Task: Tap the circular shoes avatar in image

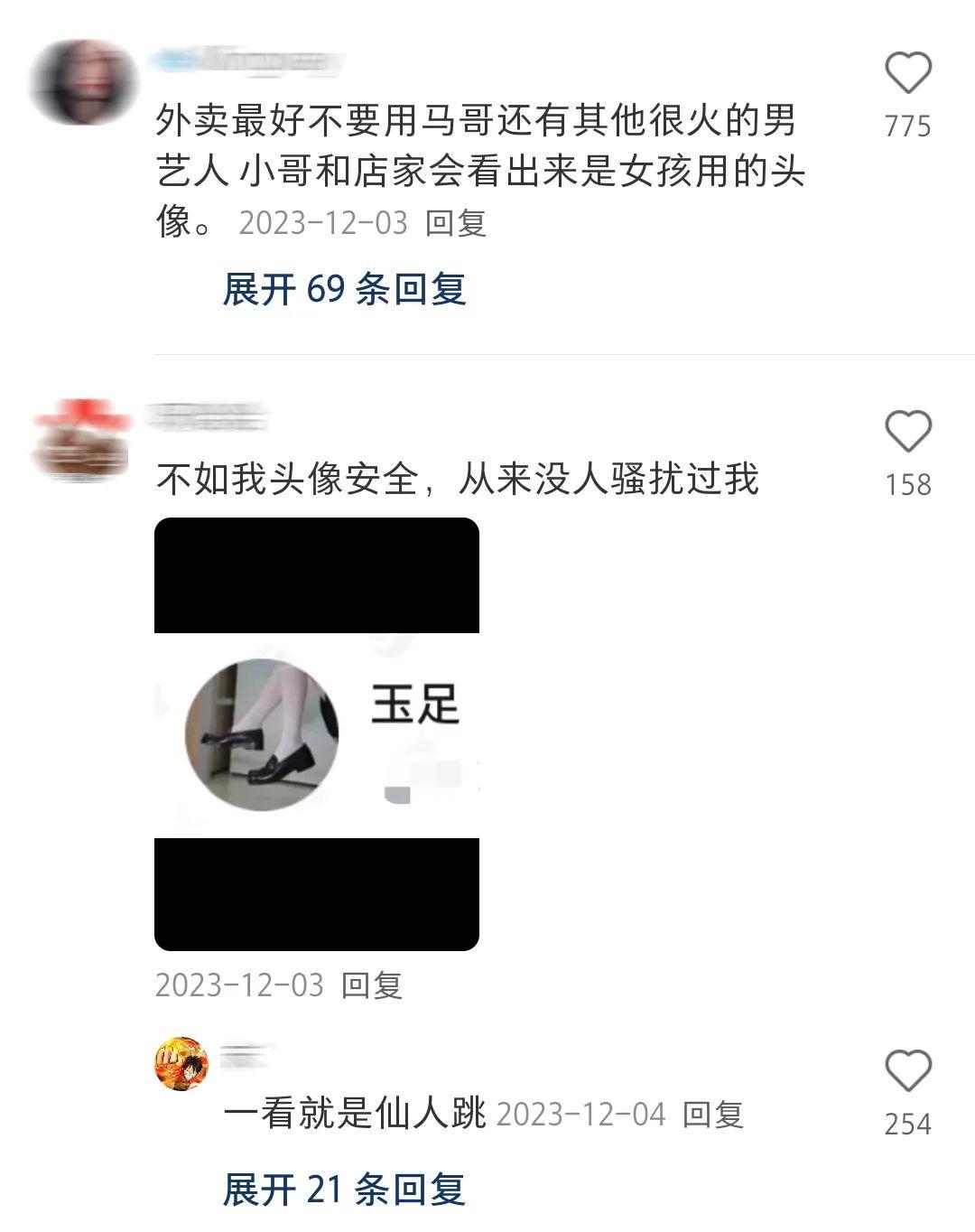Action: click(x=262, y=734)
